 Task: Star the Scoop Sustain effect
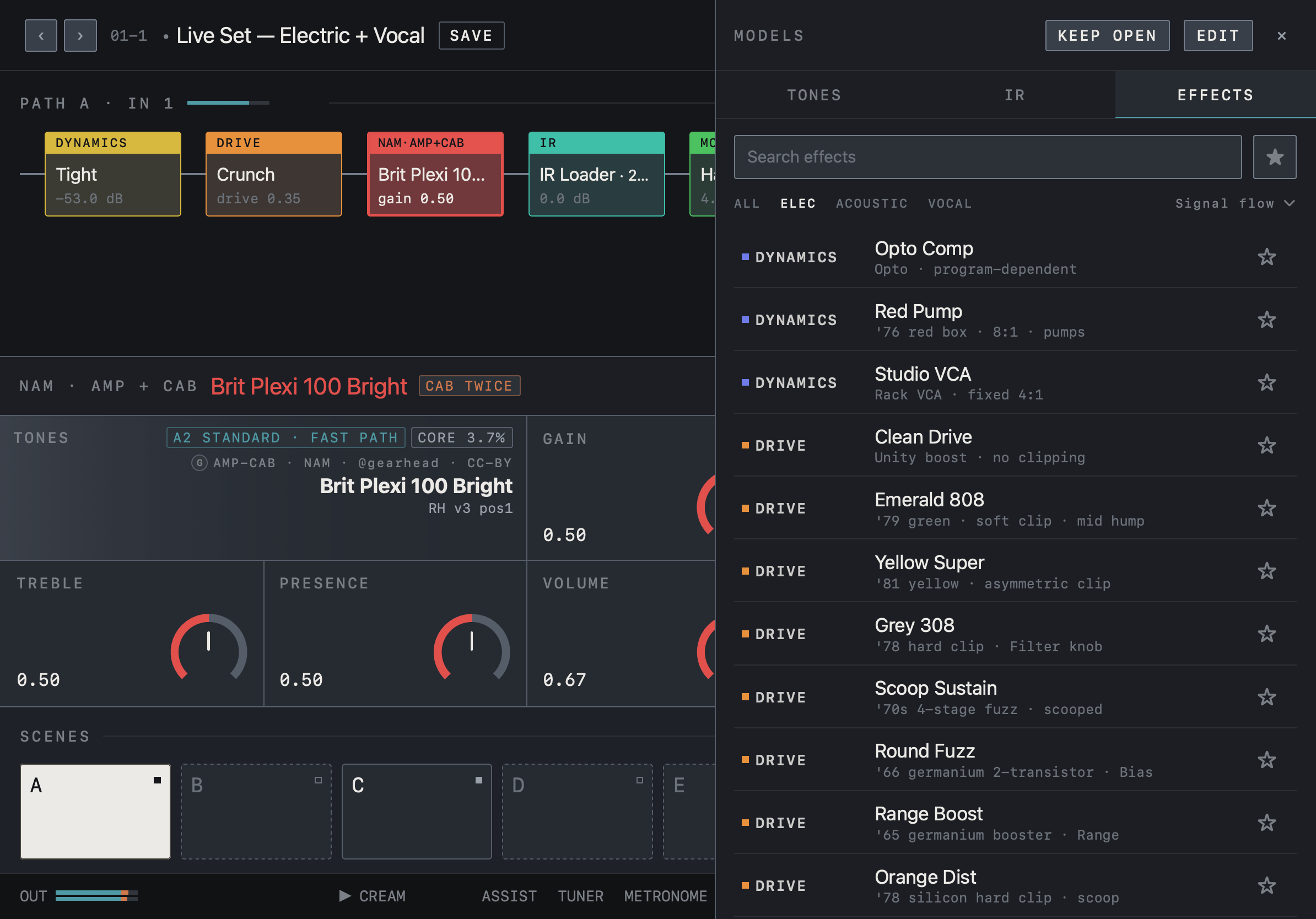[x=1267, y=697]
